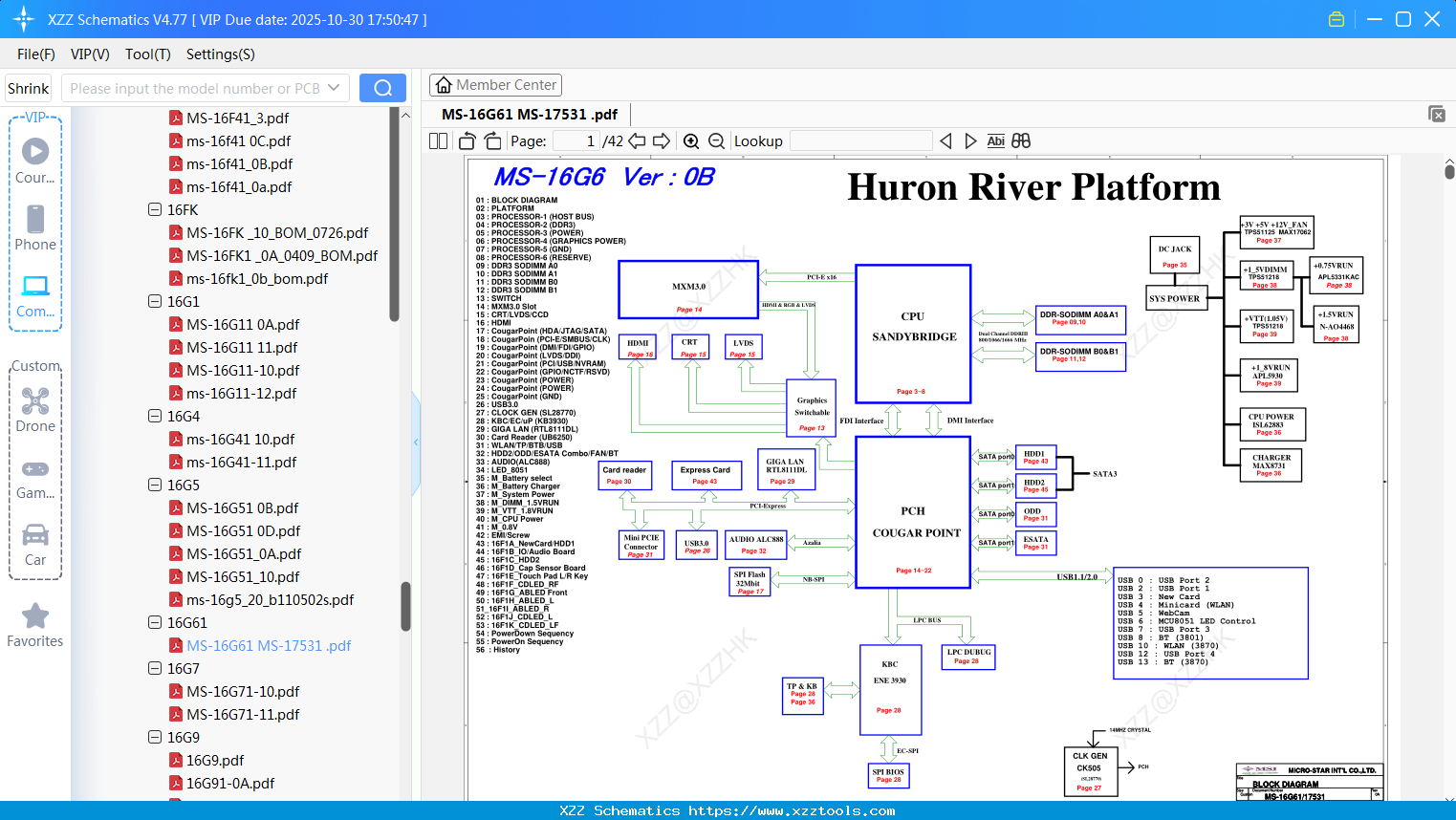Open Favorites in the sidebar
Screen dimensions: 1456x820
click(x=35, y=625)
